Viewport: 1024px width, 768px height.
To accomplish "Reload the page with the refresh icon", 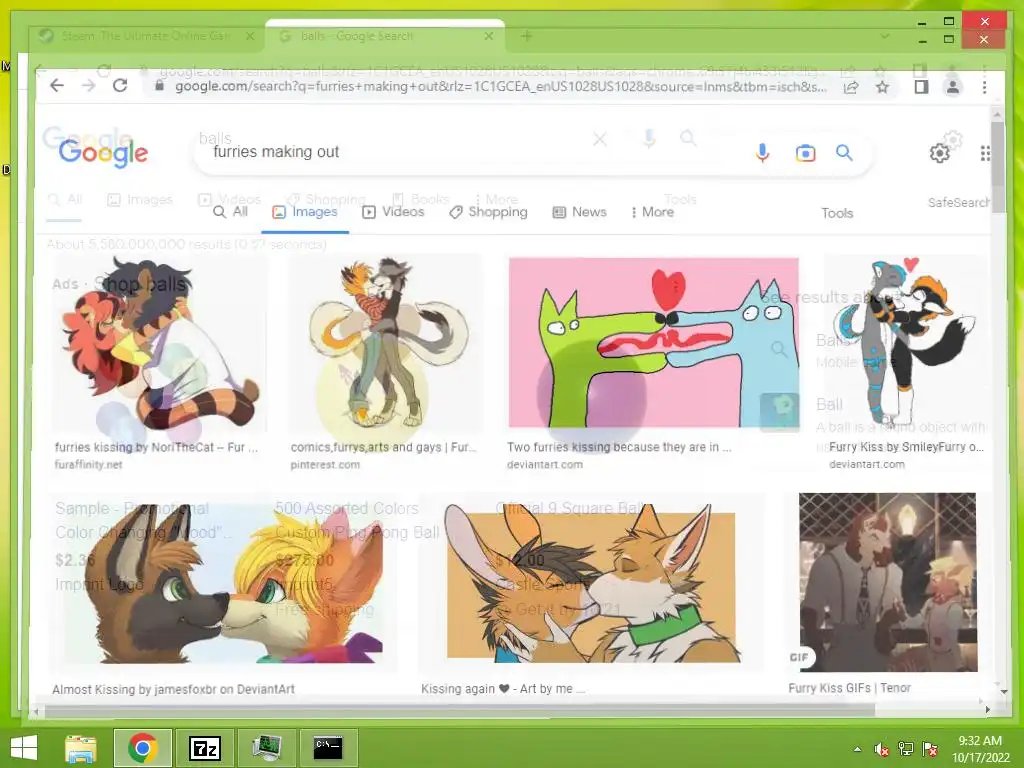I will coord(120,86).
